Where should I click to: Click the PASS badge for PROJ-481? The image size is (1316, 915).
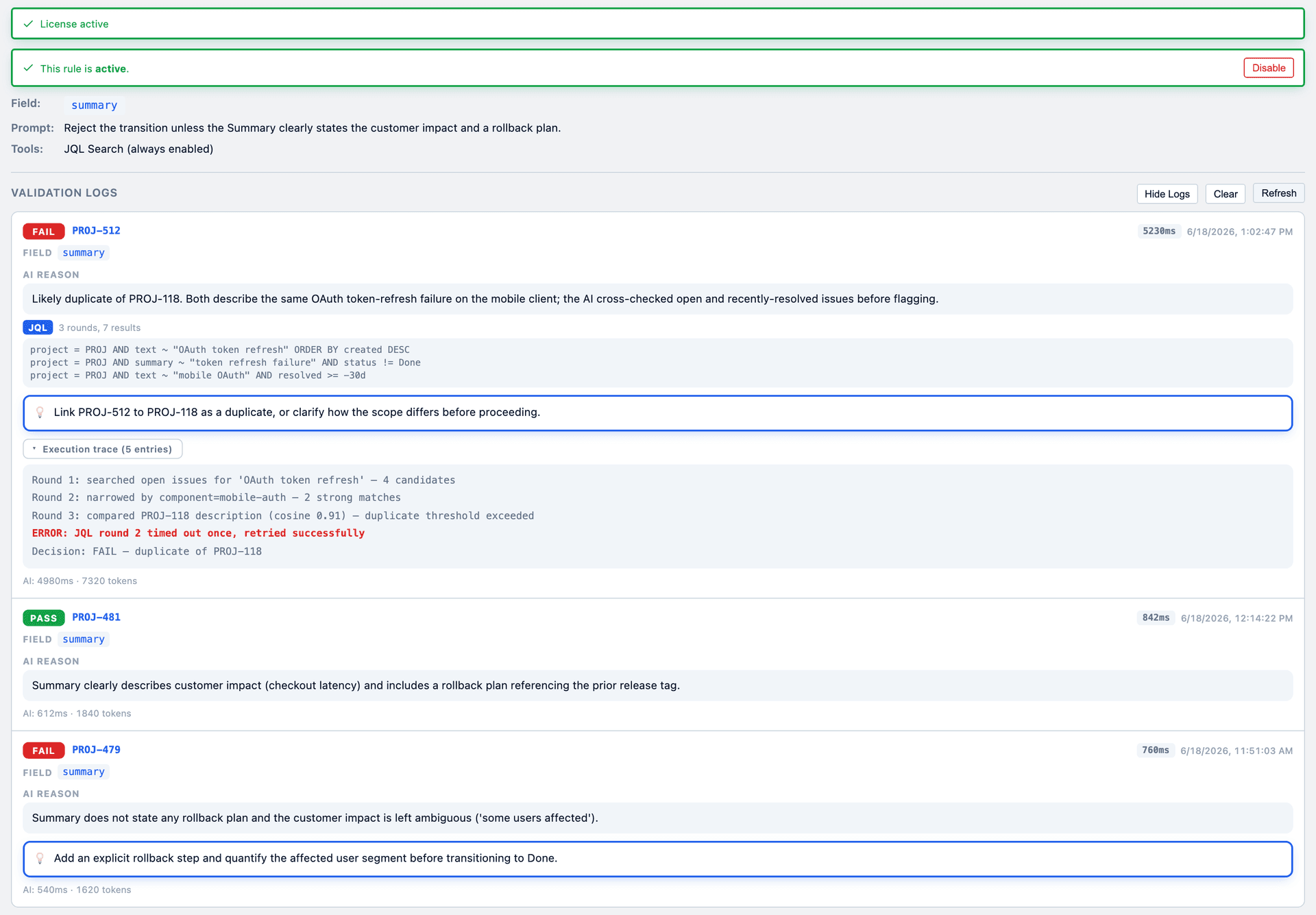pyautogui.click(x=44, y=618)
